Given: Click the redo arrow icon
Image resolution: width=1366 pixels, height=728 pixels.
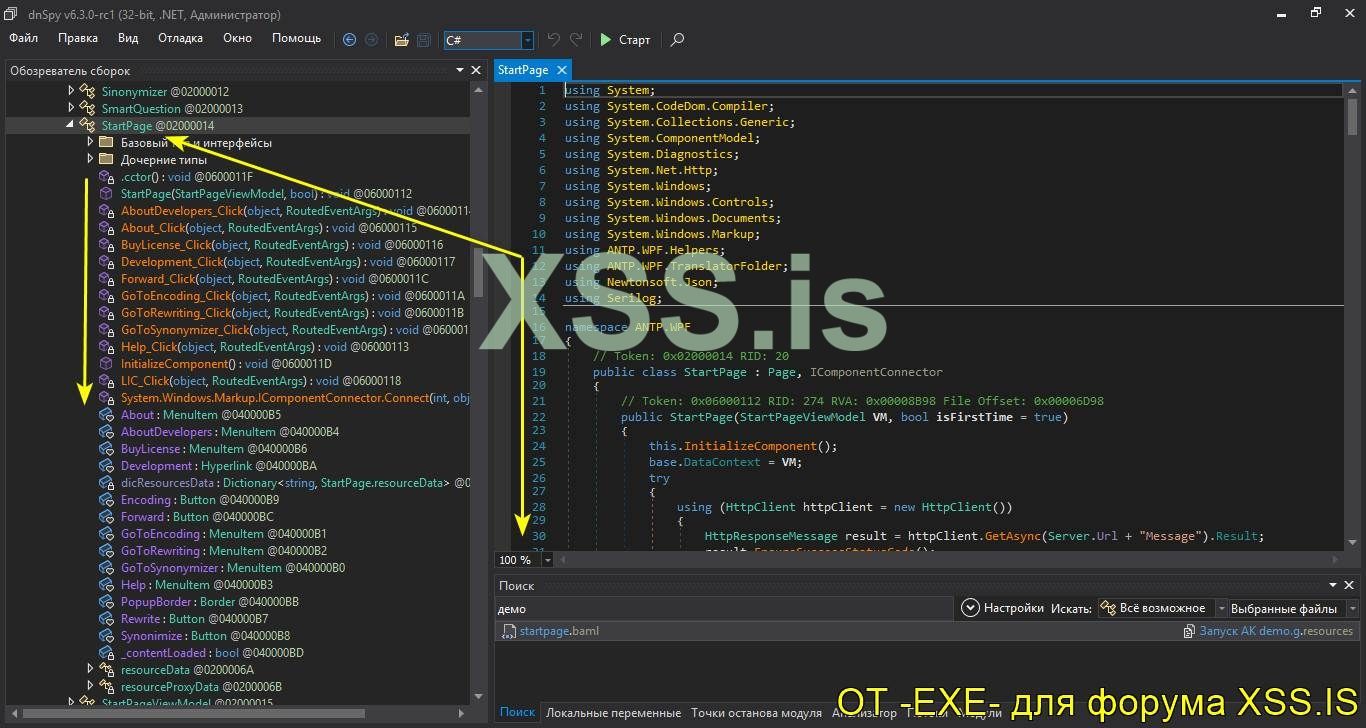Looking at the screenshot, I should [x=576, y=40].
